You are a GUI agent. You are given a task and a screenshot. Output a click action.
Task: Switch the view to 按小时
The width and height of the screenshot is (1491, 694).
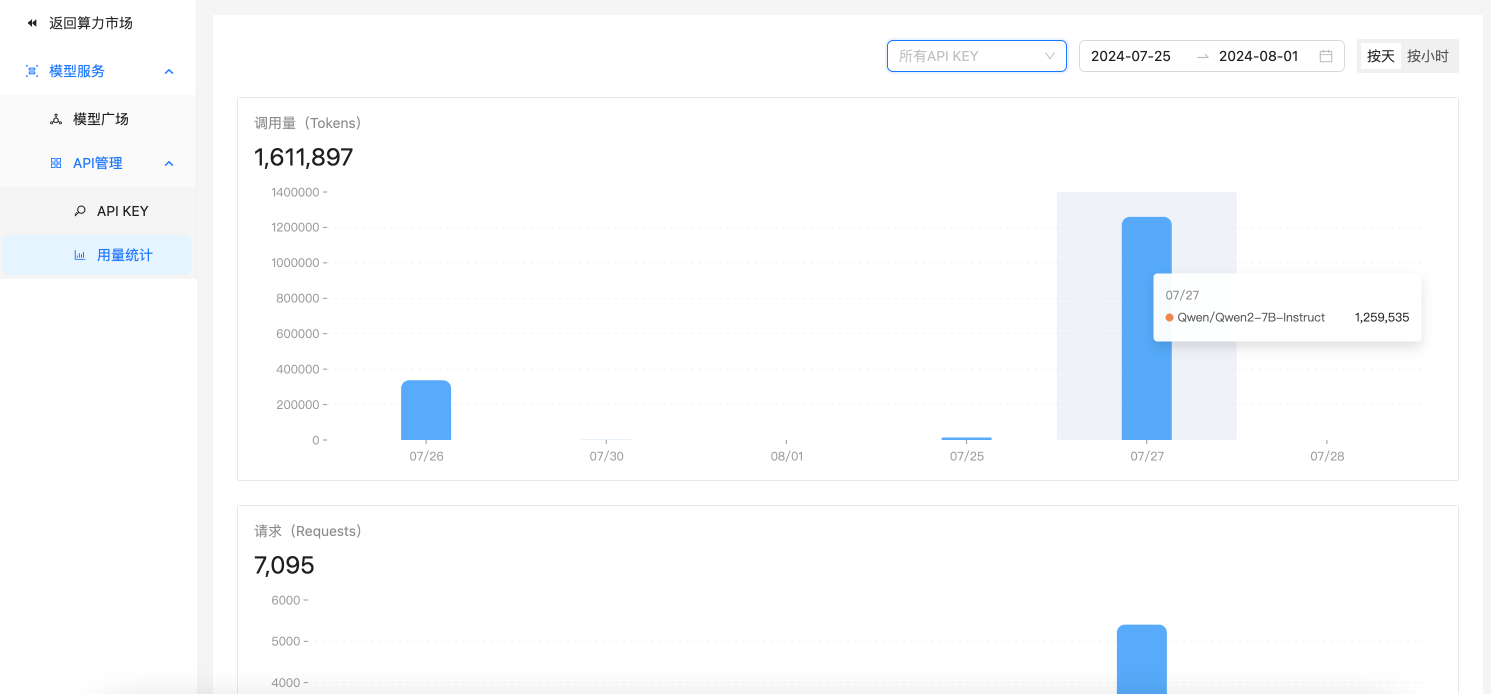point(1428,56)
